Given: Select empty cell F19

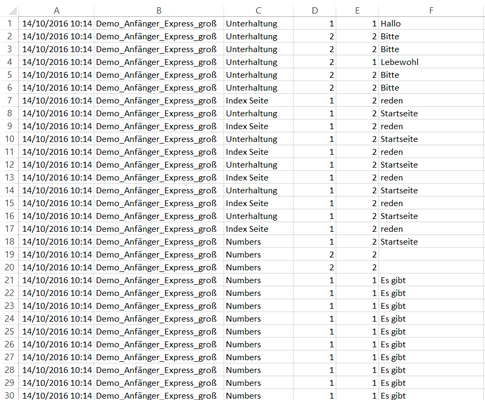Looking at the screenshot, I should click(432, 255).
